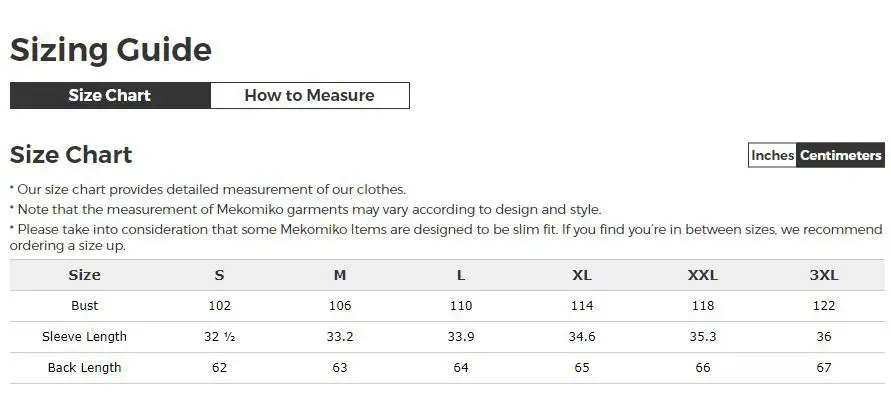
Task: Click the L size column header
Action: pos(460,275)
